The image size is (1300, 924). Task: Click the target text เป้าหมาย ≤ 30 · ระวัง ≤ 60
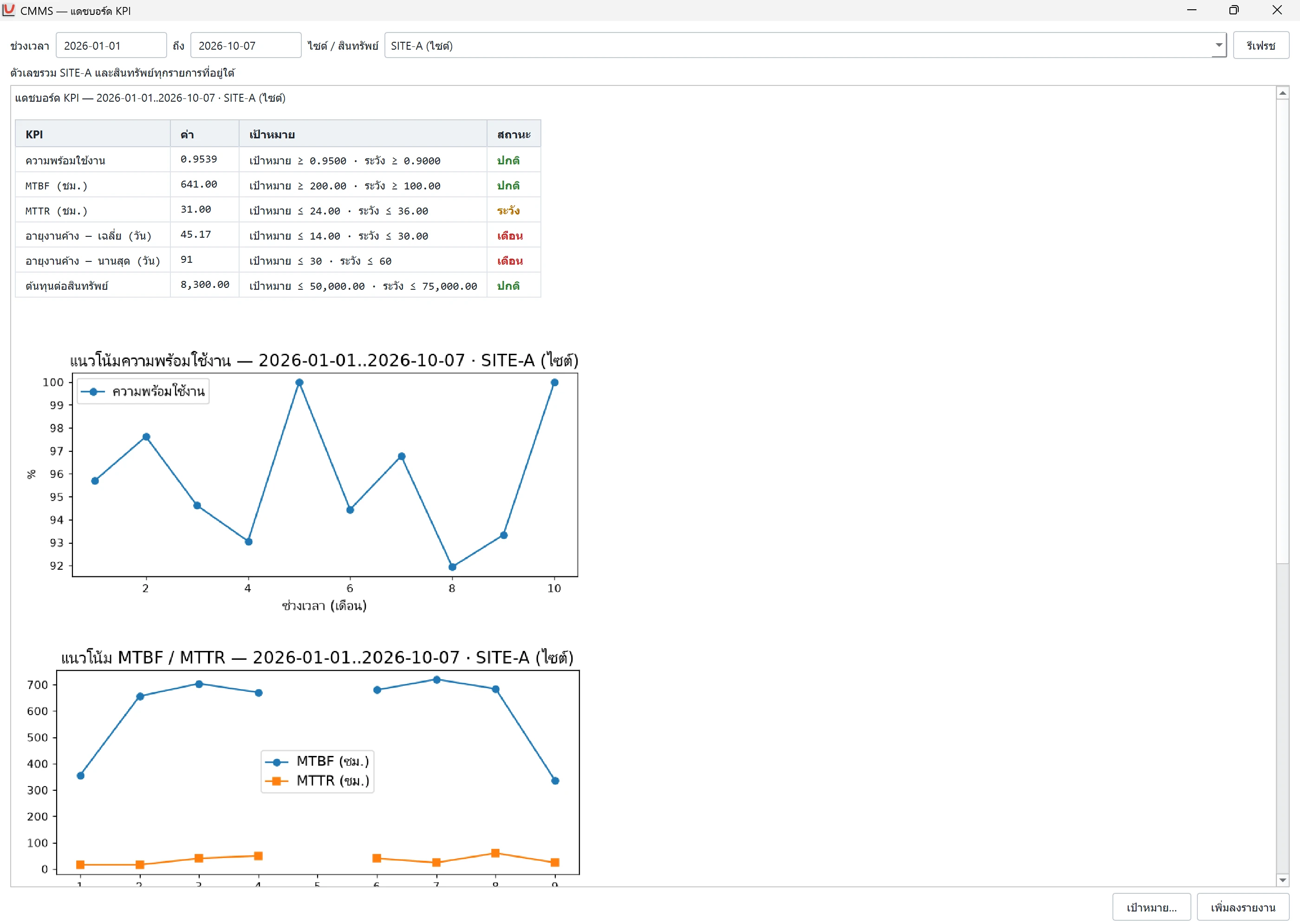click(320, 260)
